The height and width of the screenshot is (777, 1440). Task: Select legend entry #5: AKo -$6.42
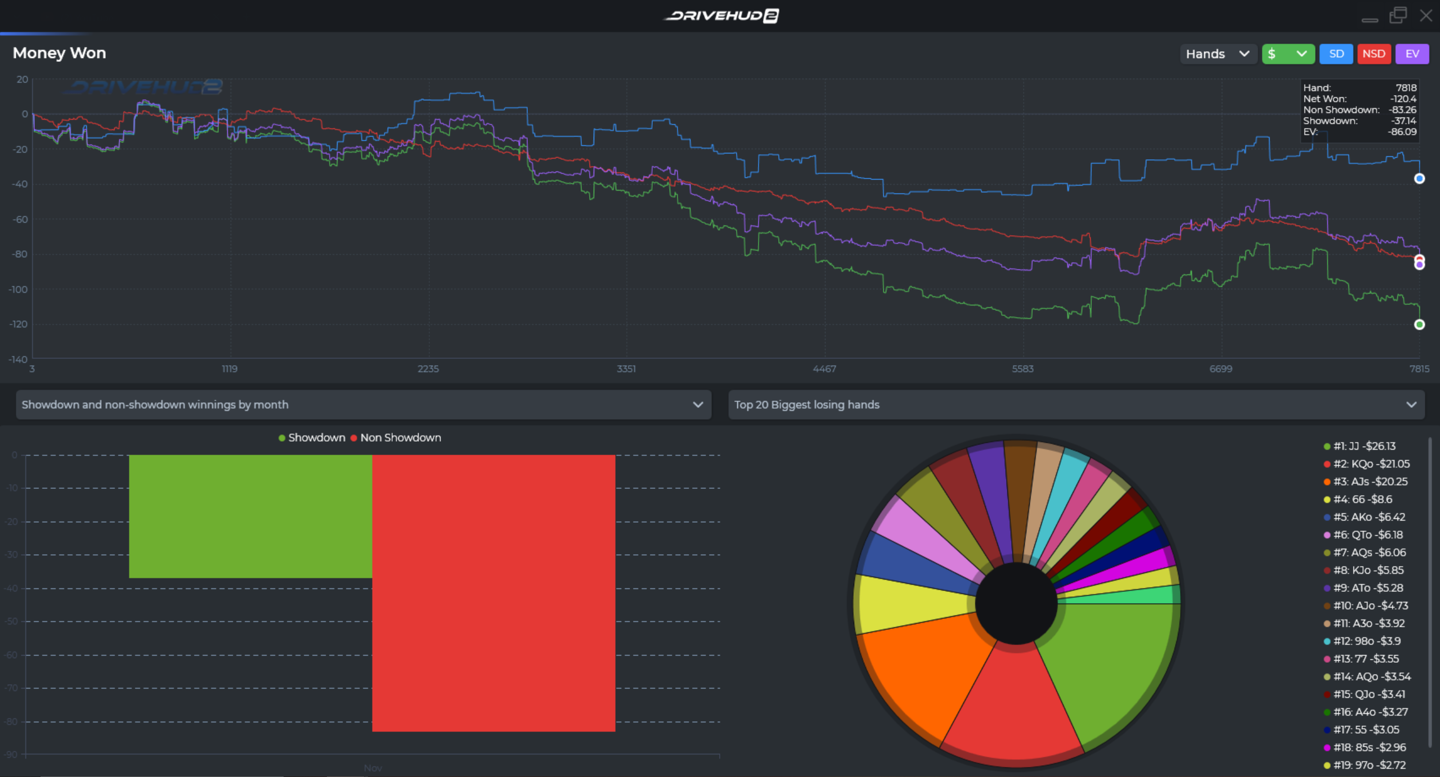[1366, 517]
